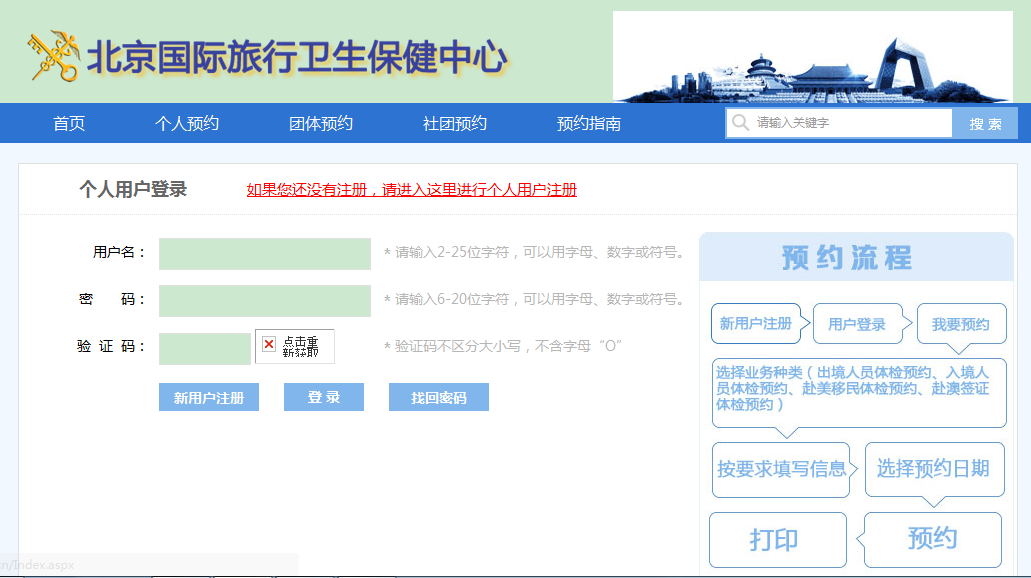Click the key-and-staff logo emblem
This screenshot has width=1031, height=578.
coord(53,57)
